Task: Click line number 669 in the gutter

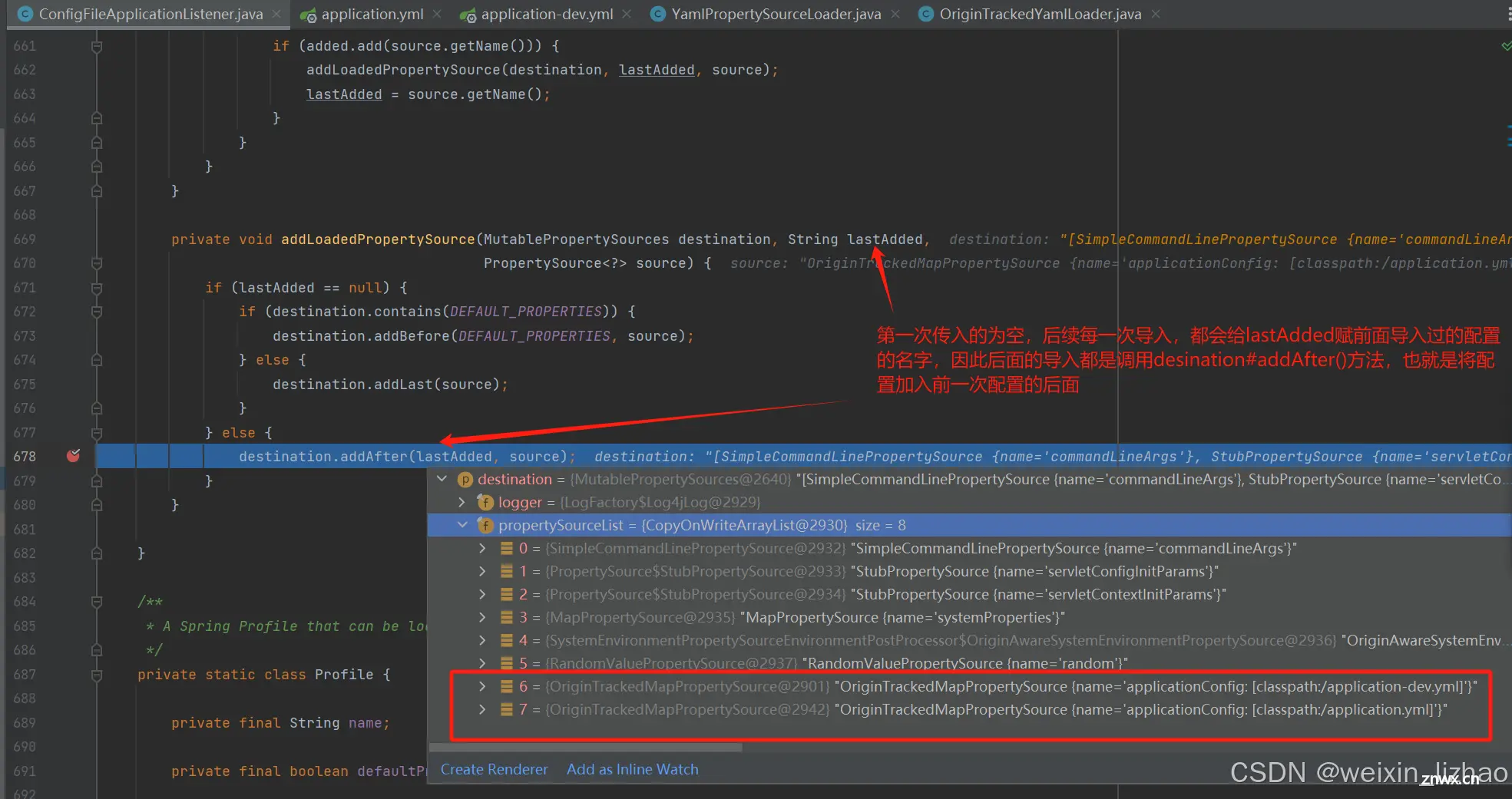Action: pyautogui.click(x=25, y=239)
